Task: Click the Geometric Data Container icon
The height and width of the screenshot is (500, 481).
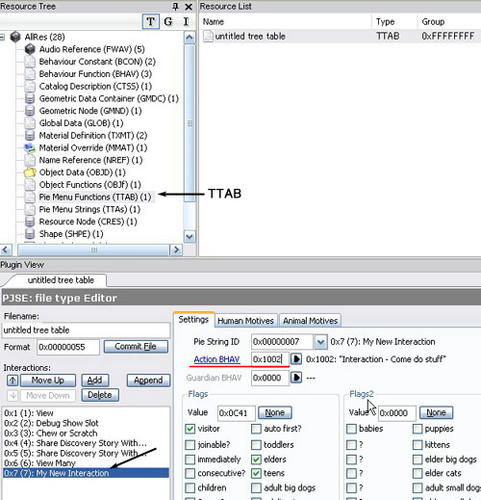Action: coord(30,99)
